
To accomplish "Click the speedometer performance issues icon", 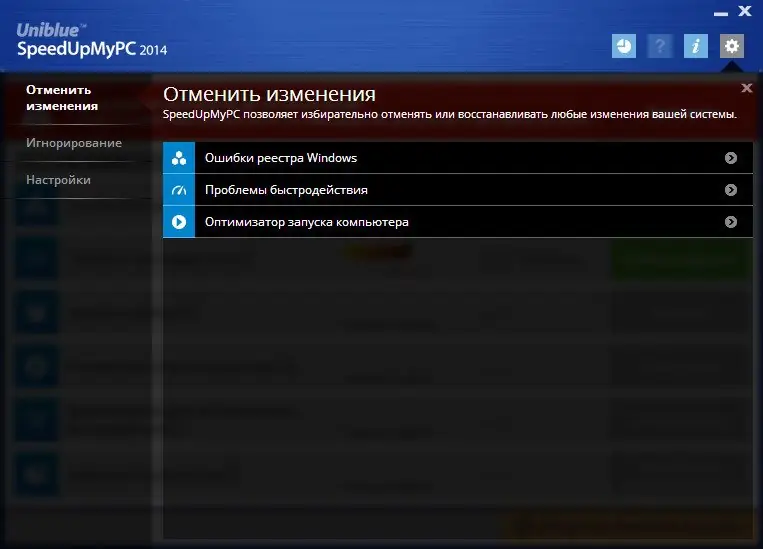I will [179, 190].
